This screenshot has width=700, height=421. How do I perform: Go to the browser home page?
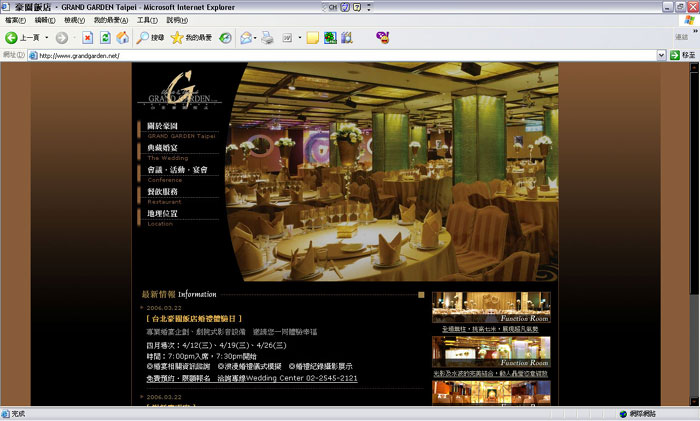(x=122, y=38)
